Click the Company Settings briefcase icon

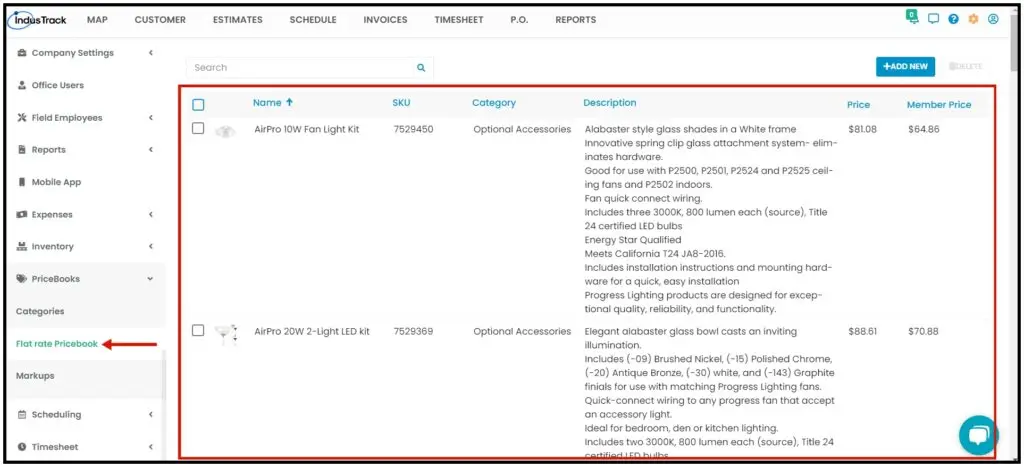tap(22, 53)
